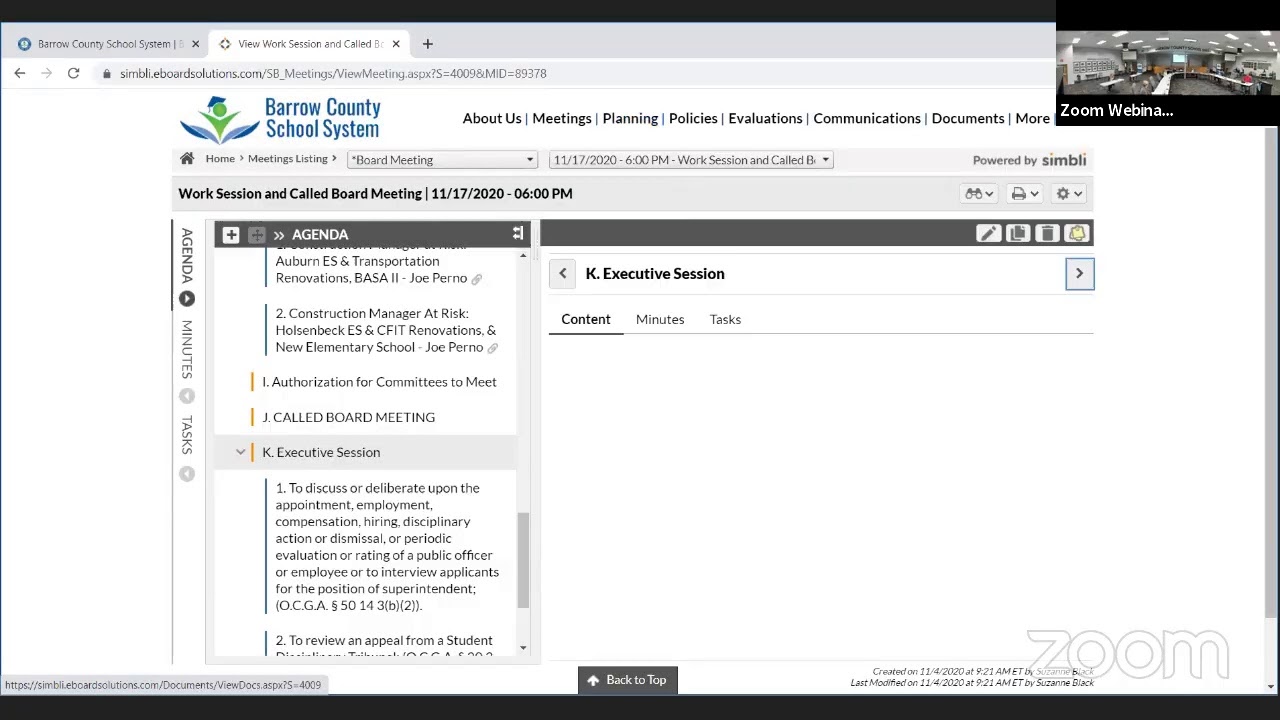Open item 2 To review an appeal
Viewport: 1280px width, 720px height.
384,645
